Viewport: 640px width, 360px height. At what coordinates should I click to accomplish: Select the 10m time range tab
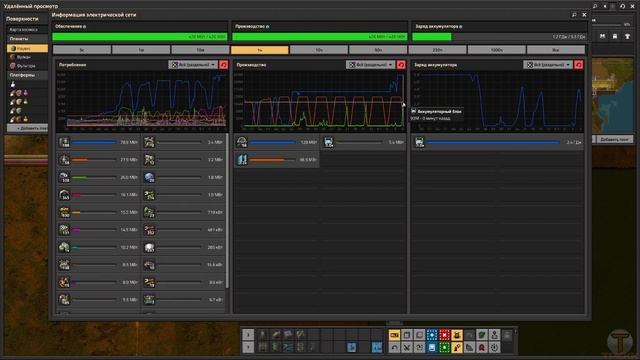(x=200, y=50)
